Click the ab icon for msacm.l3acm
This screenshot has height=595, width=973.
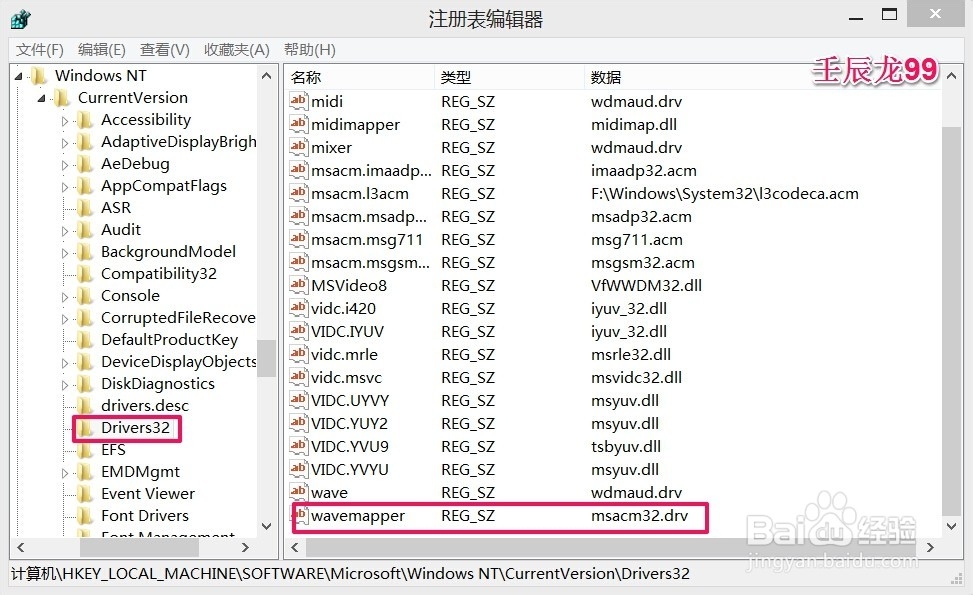pos(298,193)
